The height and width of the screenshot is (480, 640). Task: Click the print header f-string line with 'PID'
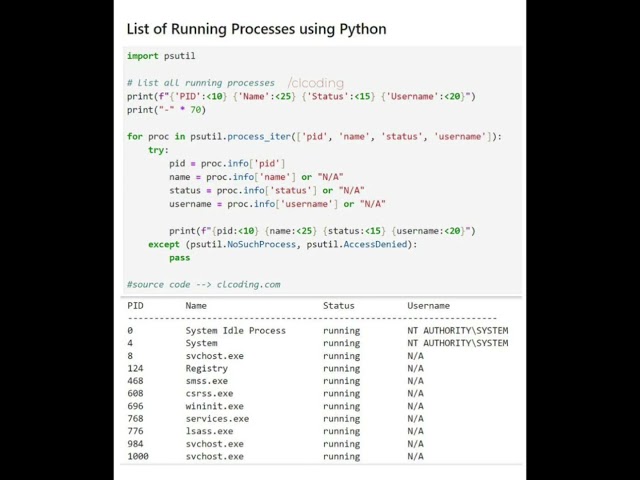tap(301, 96)
